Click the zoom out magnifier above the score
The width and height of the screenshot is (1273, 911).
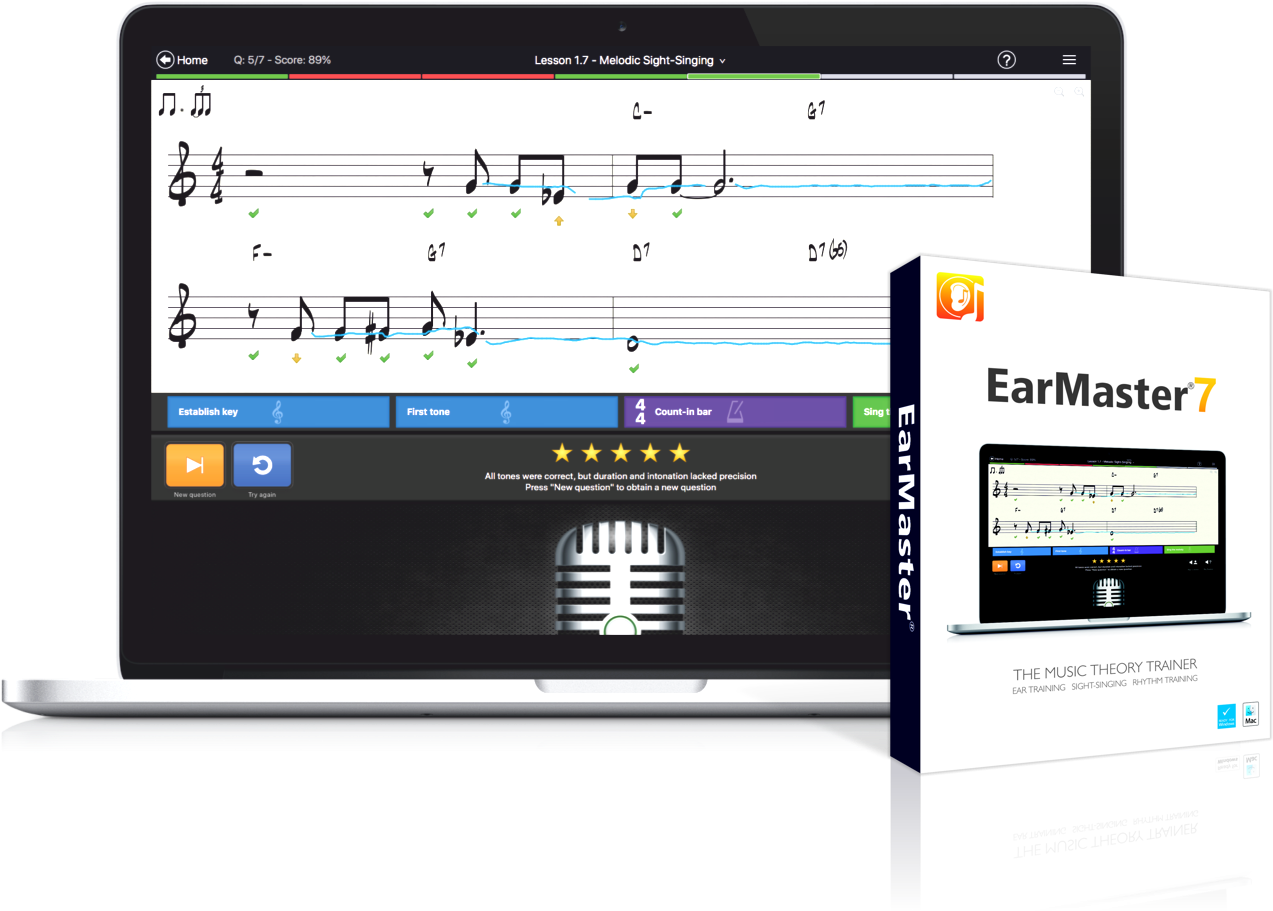pyautogui.click(x=1059, y=91)
